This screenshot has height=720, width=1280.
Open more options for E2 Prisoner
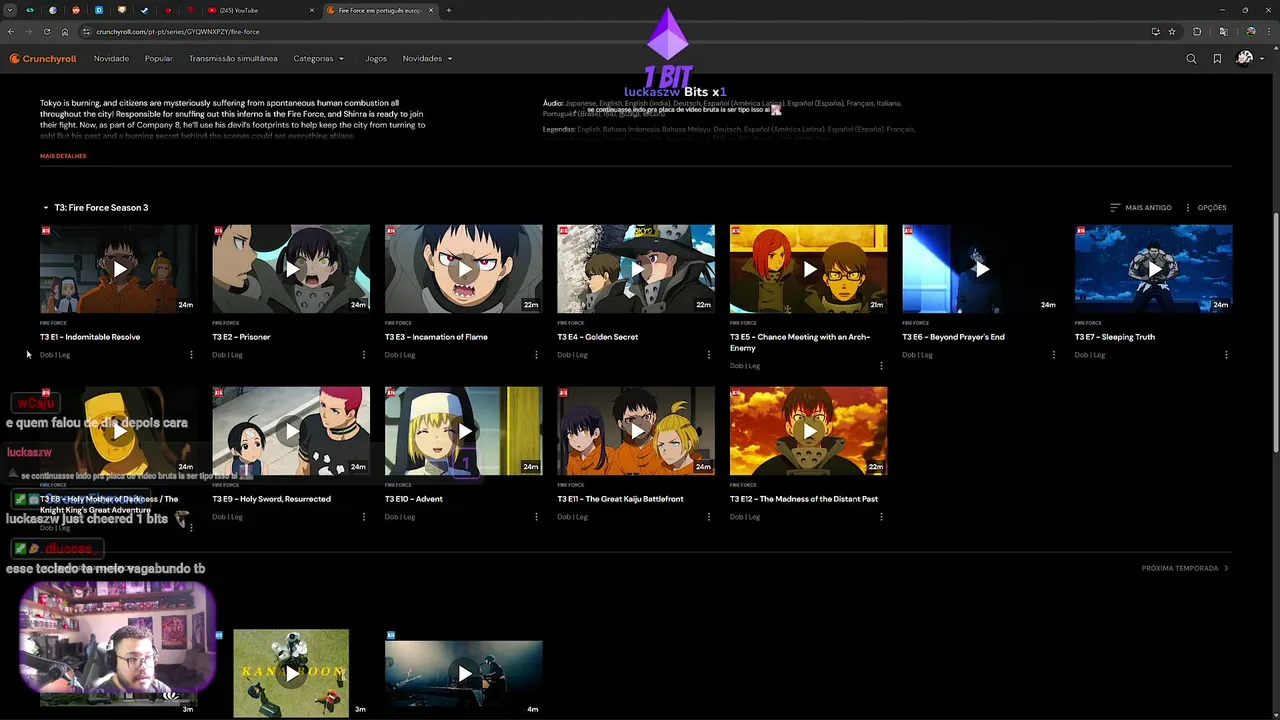tap(363, 355)
